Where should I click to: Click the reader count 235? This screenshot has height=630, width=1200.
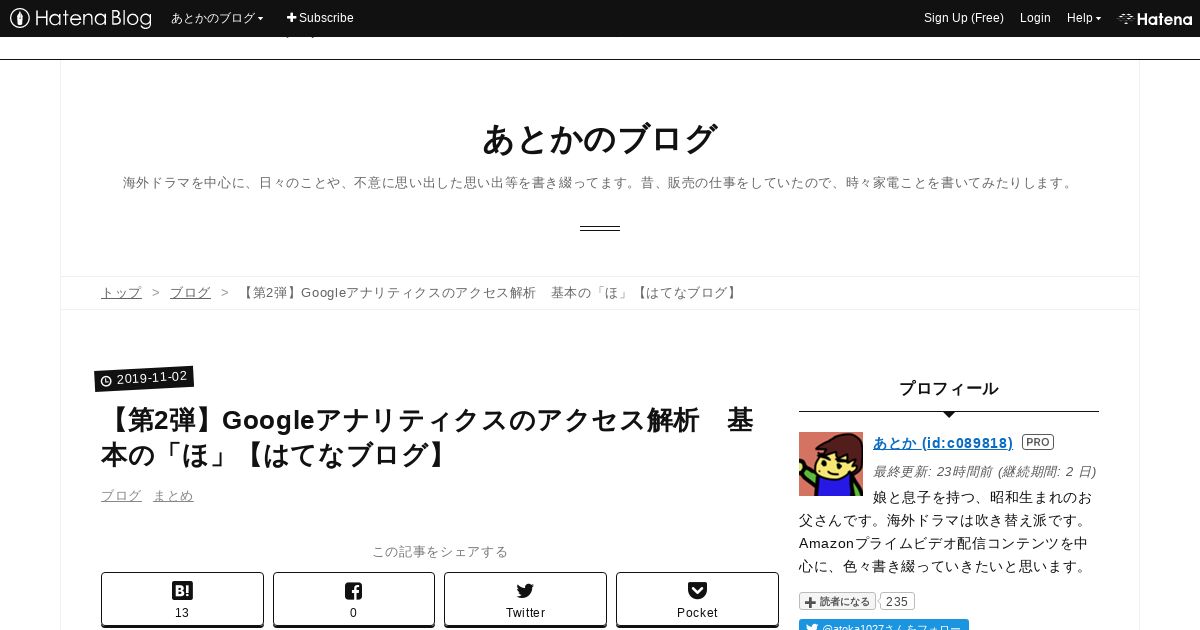pos(897,601)
